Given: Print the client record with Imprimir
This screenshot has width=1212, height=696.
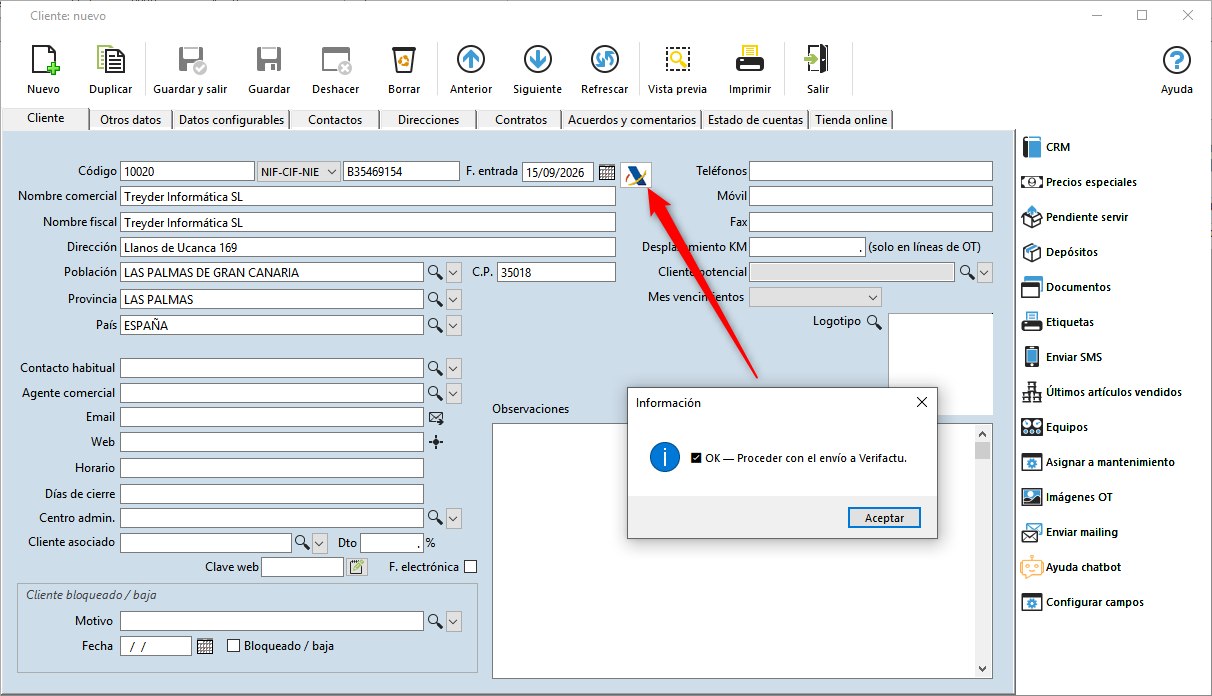Looking at the screenshot, I should [750, 69].
